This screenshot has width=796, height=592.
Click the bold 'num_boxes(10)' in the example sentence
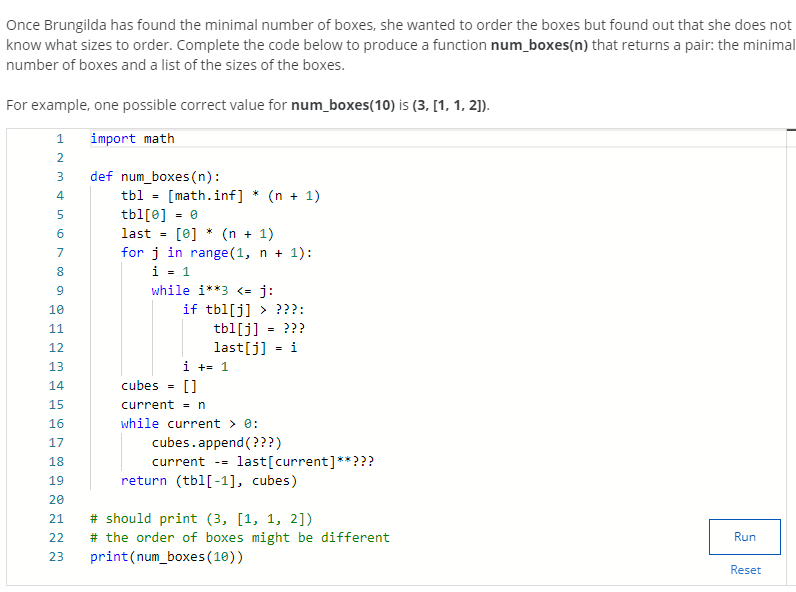click(343, 105)
